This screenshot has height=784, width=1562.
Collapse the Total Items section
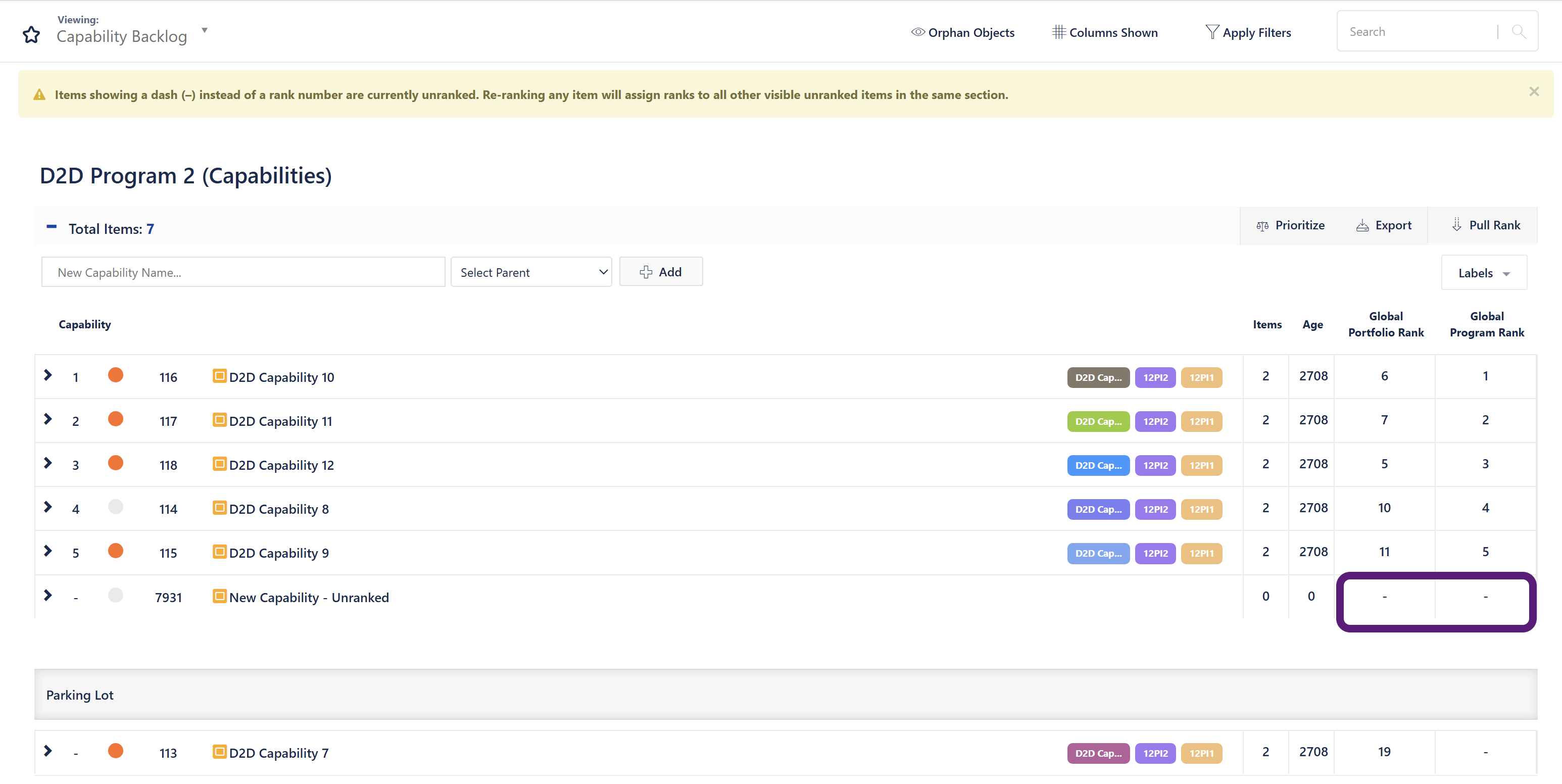coord(52,227)
